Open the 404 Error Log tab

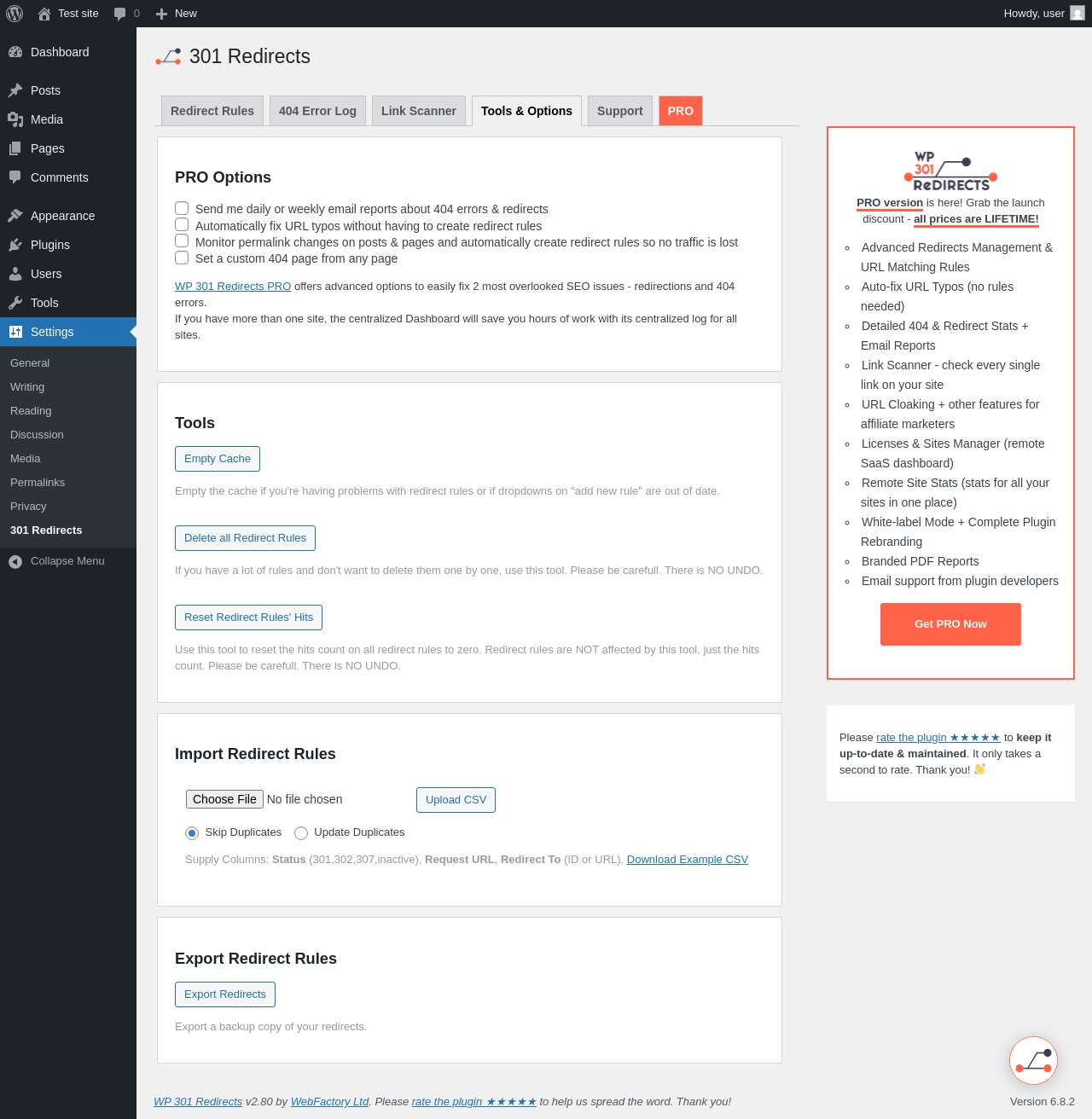click(317, 111)
